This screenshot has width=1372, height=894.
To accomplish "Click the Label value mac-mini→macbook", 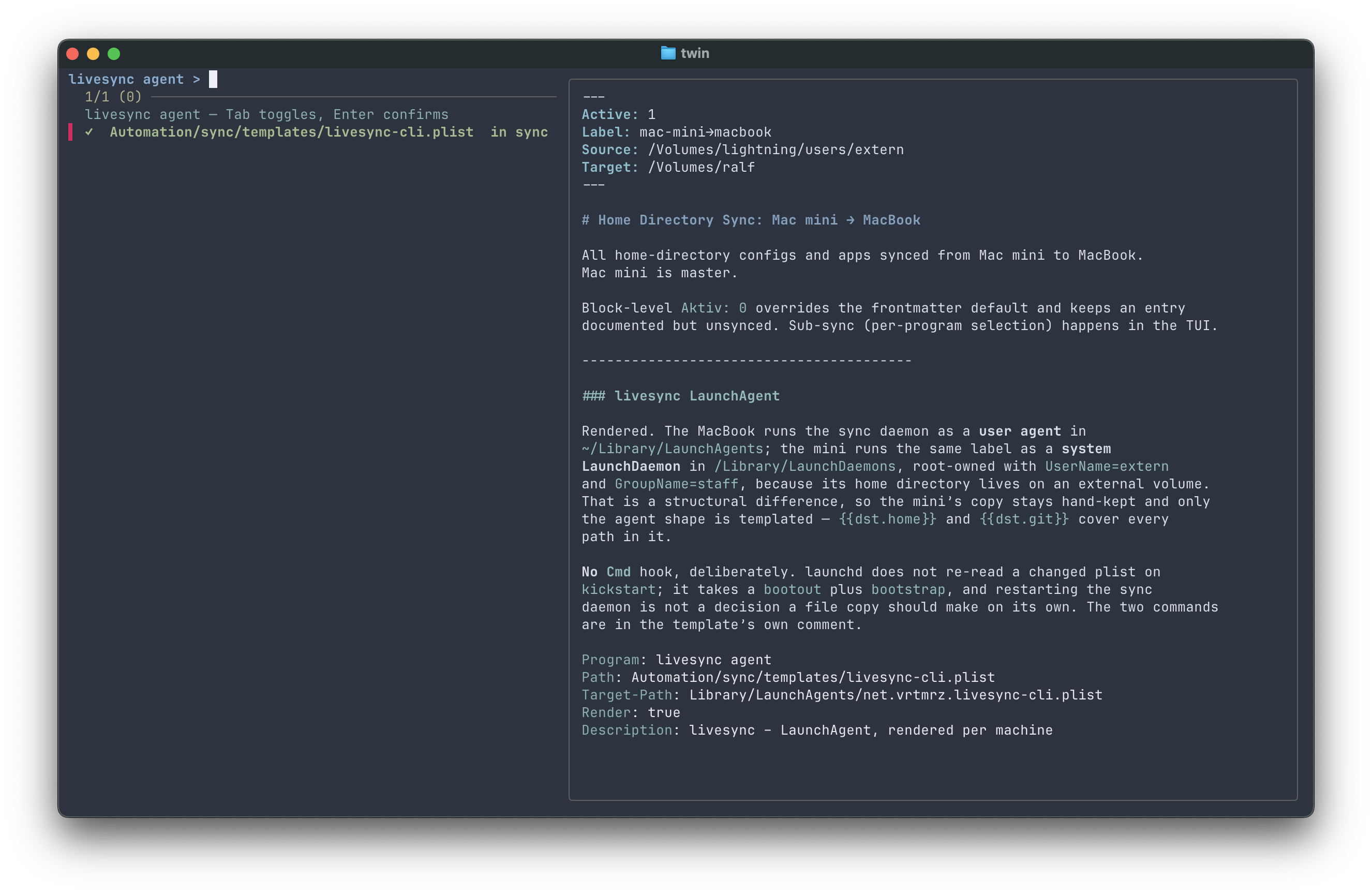I will pyautogui.click(x=705, y=132).
